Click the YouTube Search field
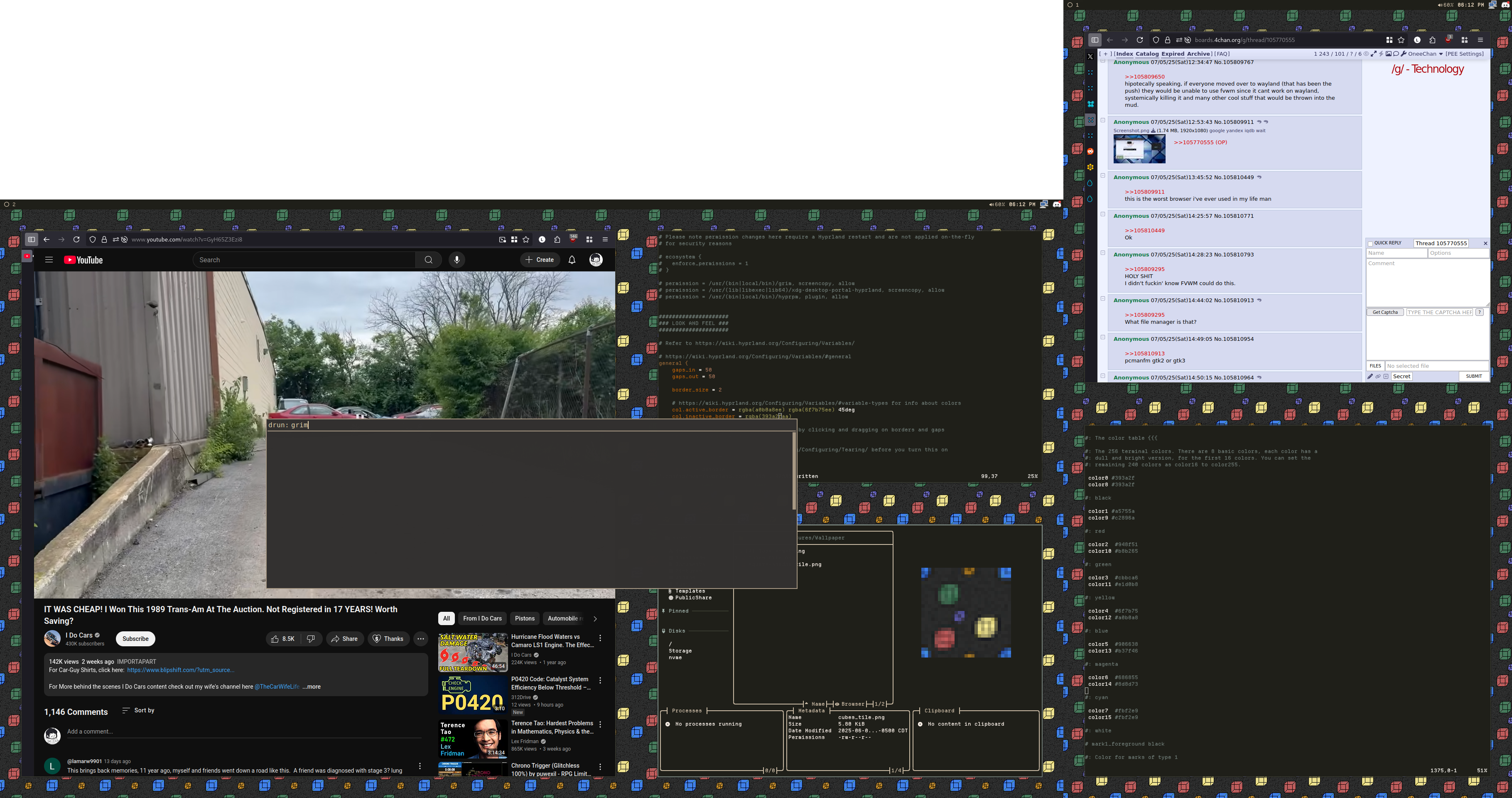 (304, 259)
